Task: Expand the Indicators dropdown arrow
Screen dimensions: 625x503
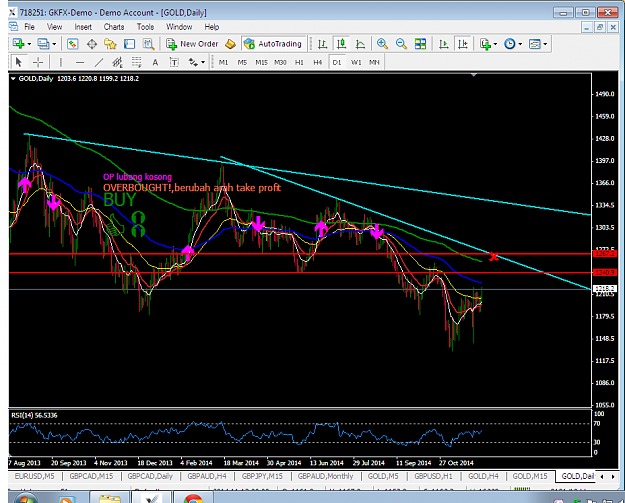Action: pyautogui.click(x=495, y=44)
